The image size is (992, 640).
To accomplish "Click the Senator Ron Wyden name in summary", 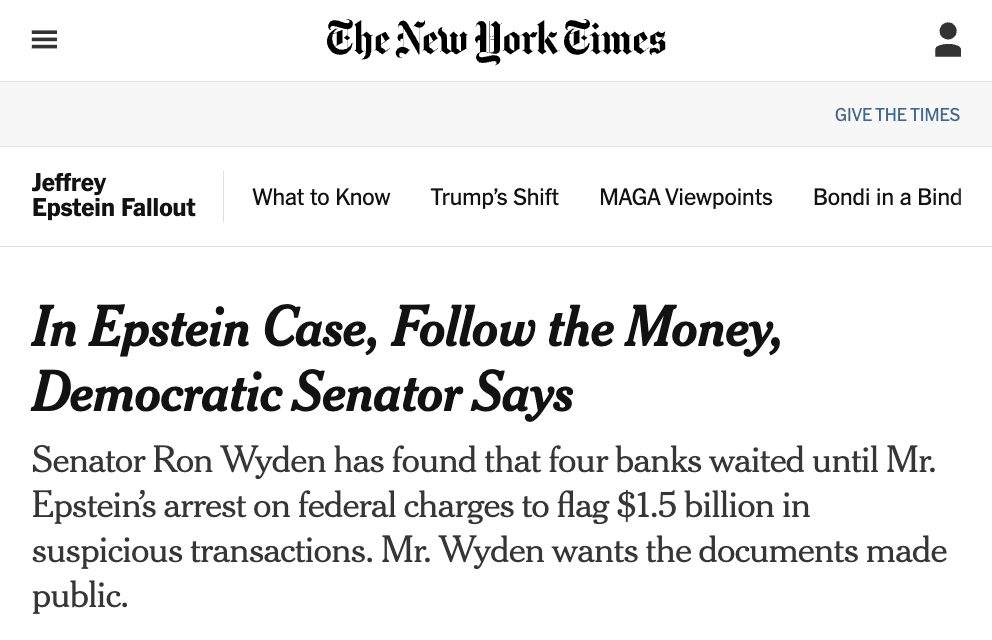I will point(179,460).
